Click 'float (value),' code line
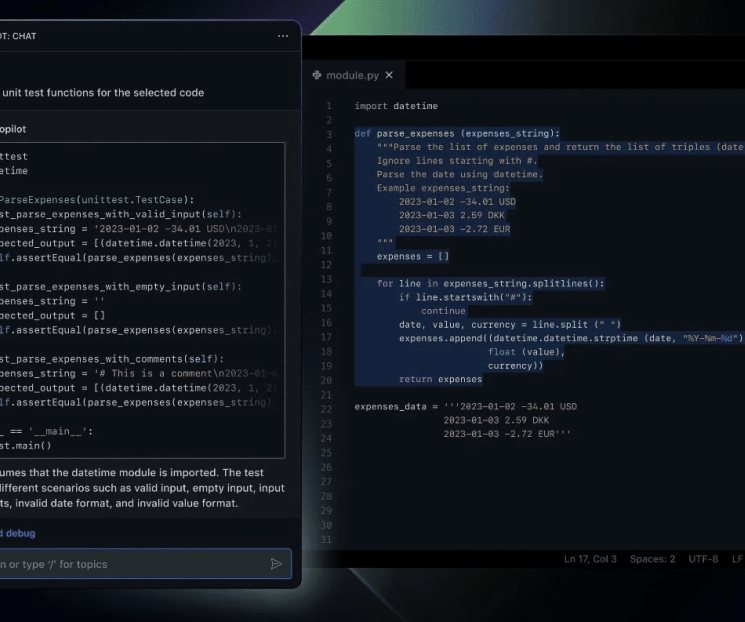Image resolution: width=745 pixels, height=622 pixels. click(526, 352)
